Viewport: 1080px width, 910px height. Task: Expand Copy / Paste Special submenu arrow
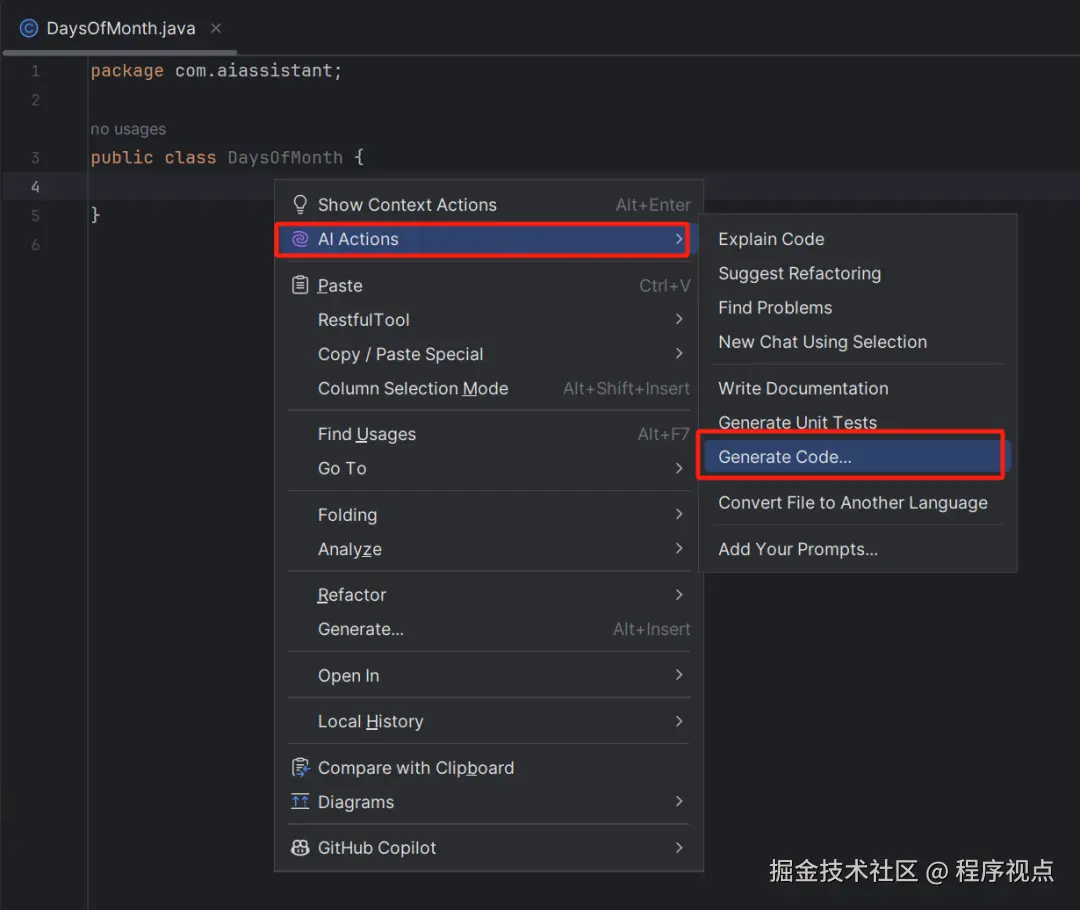pos(678,353)
